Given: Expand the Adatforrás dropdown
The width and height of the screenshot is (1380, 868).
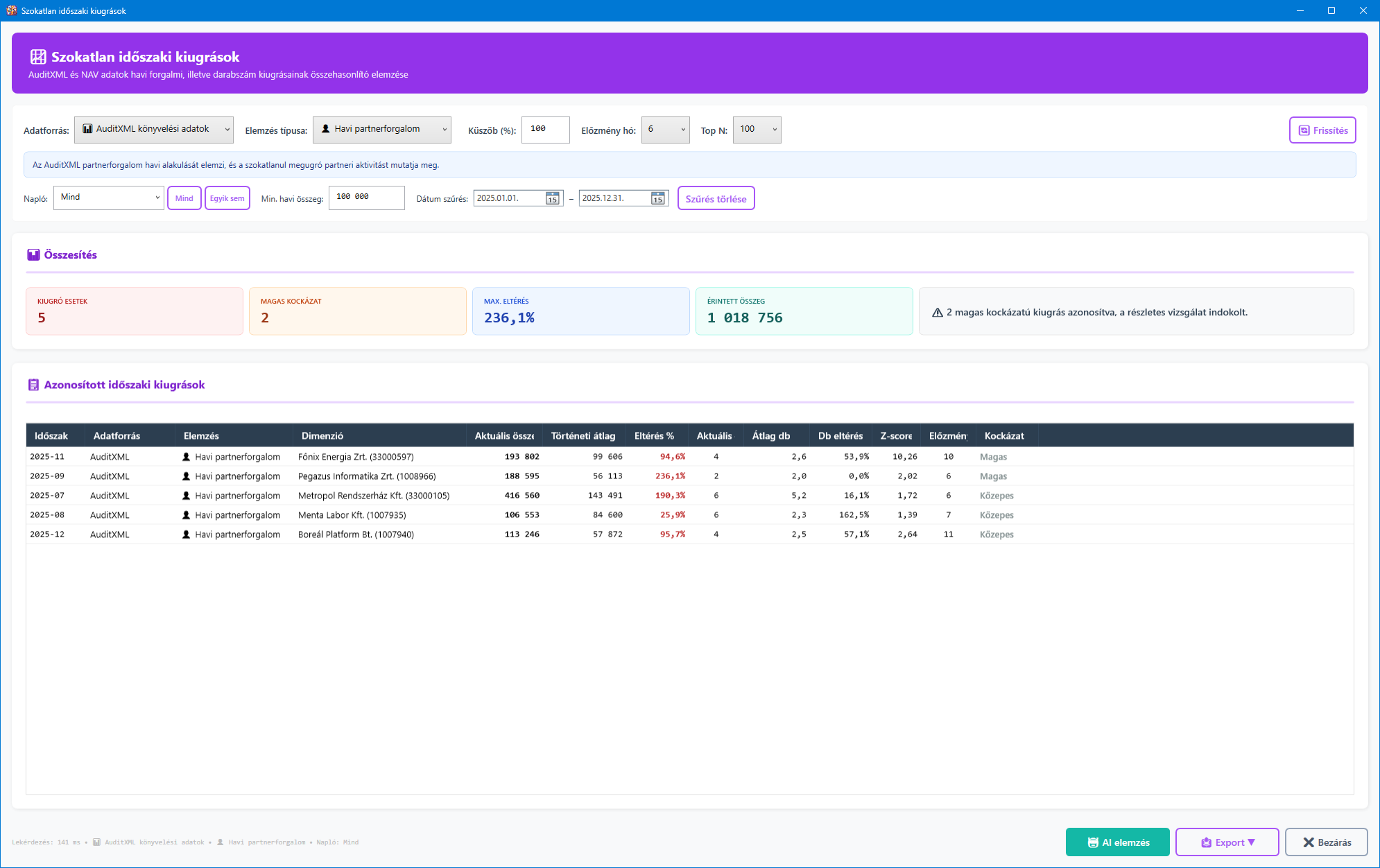Looking at the screenshot, I should 154,130.
